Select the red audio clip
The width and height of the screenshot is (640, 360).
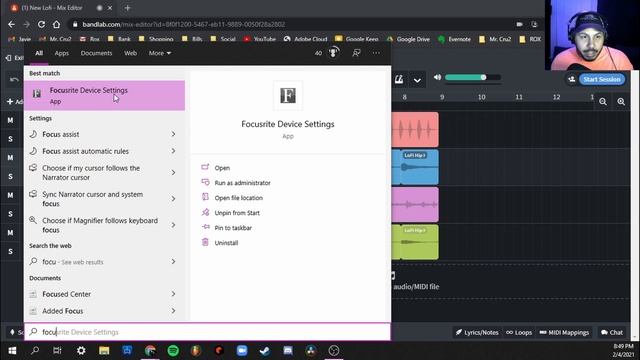pyautogui.click(x=415, y=129)
